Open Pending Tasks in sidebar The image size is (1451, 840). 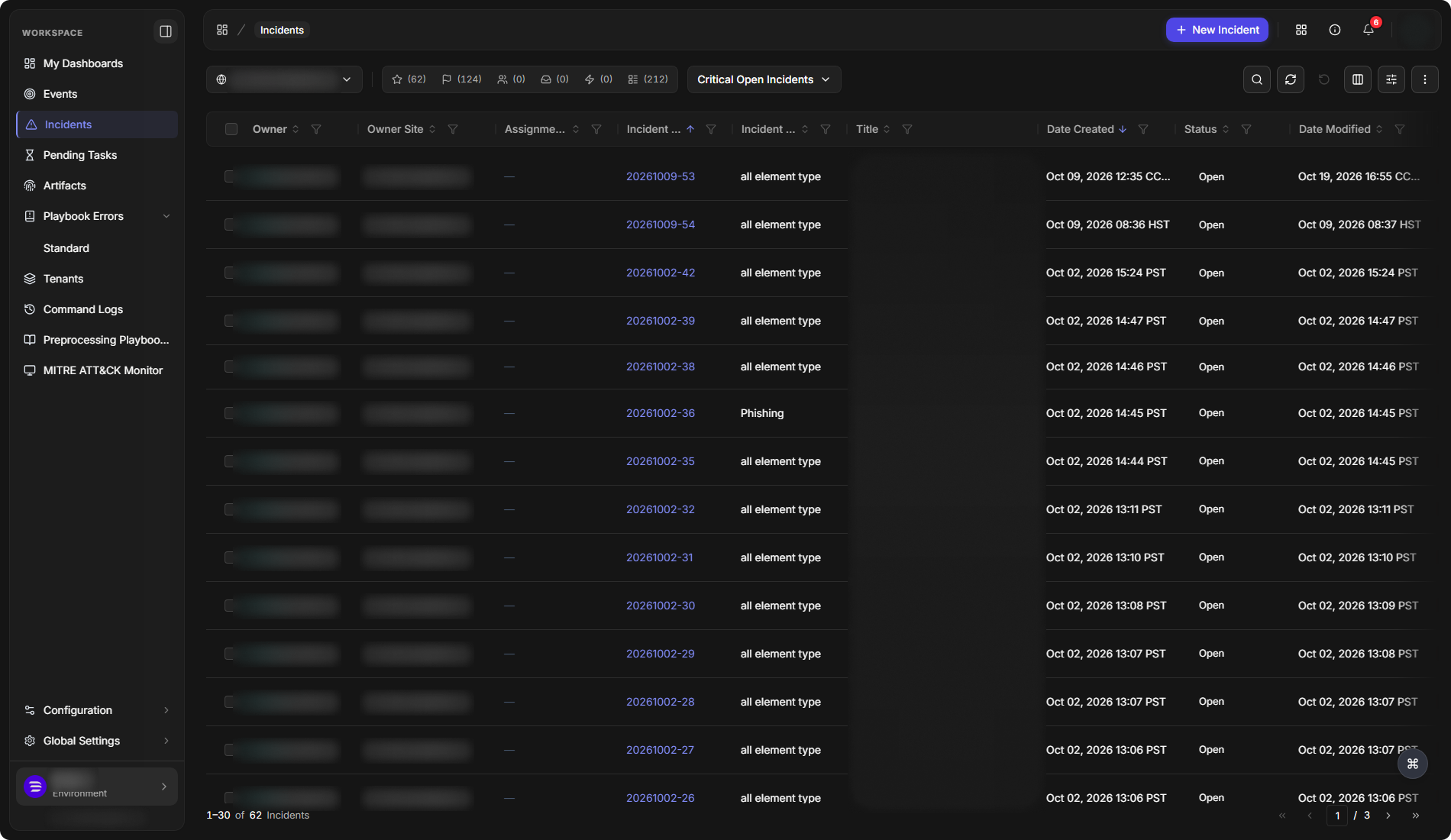[x=97, y=155]
